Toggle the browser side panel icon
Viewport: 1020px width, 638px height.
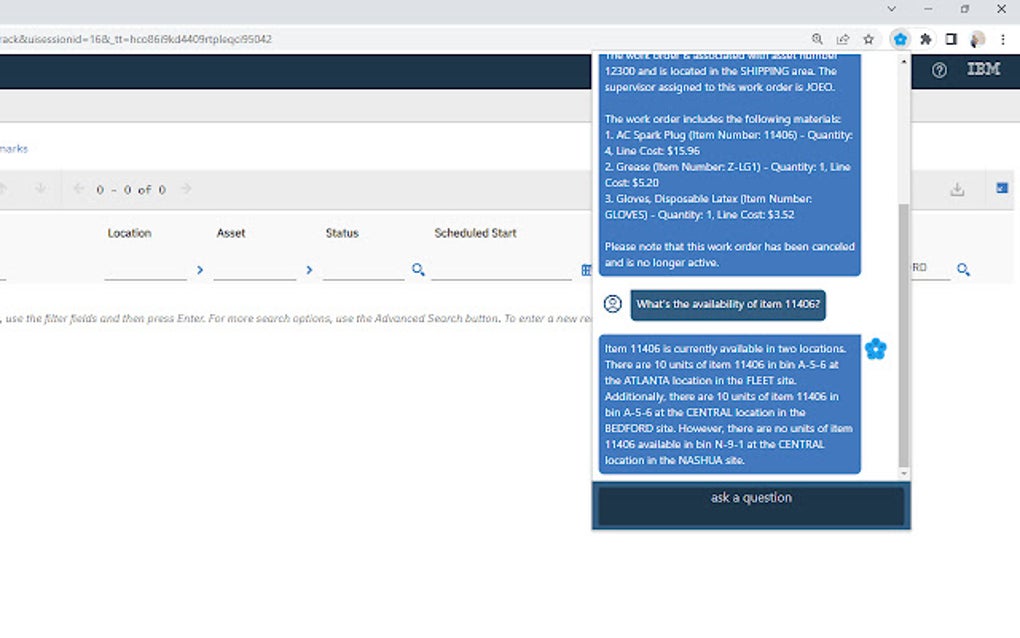(x=951, y=39)
